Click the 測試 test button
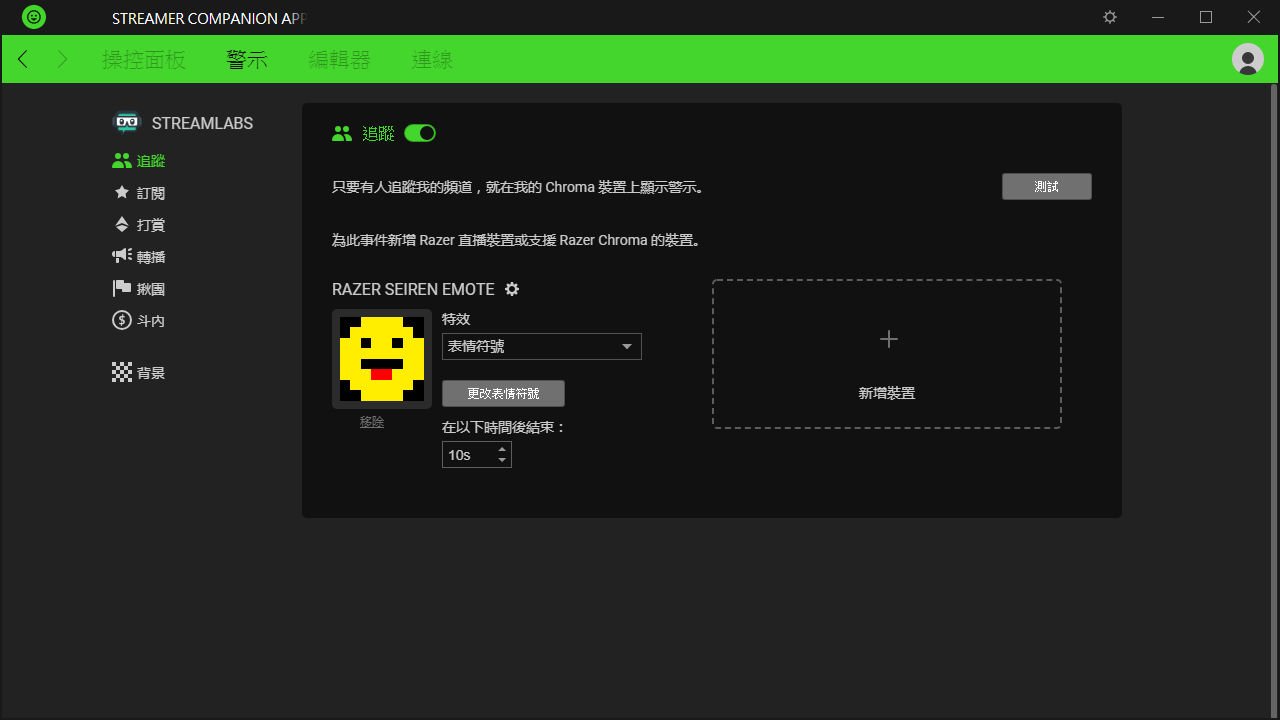The image size is (1280, 720). [x=1047, y=187]
